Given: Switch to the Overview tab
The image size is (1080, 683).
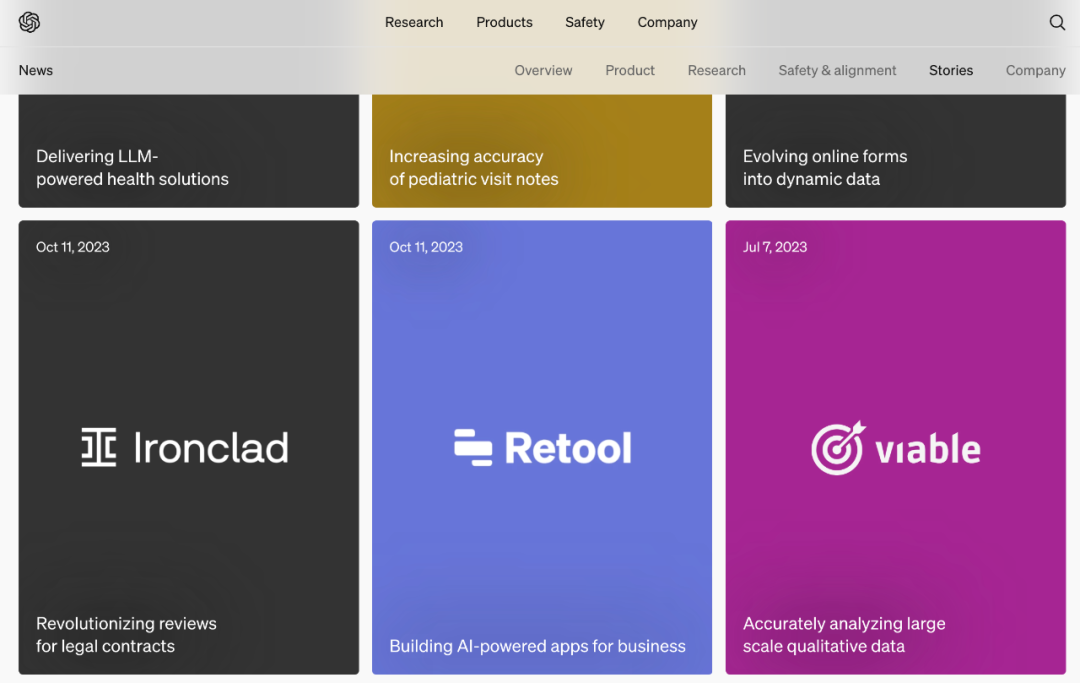Looking at the screenshot, I should click(543, 70).
